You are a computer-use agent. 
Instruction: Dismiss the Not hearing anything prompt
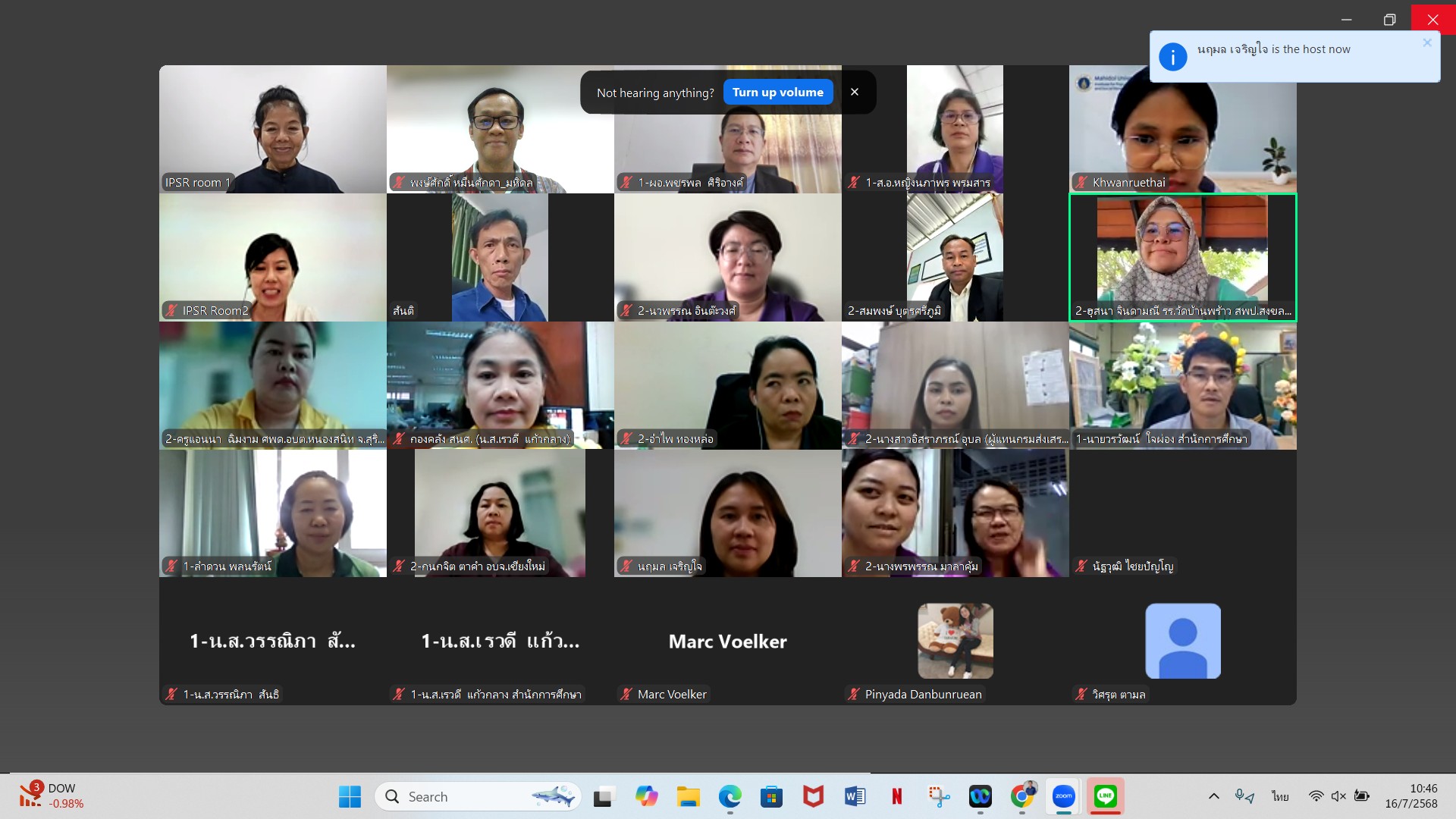pos(855,93)
